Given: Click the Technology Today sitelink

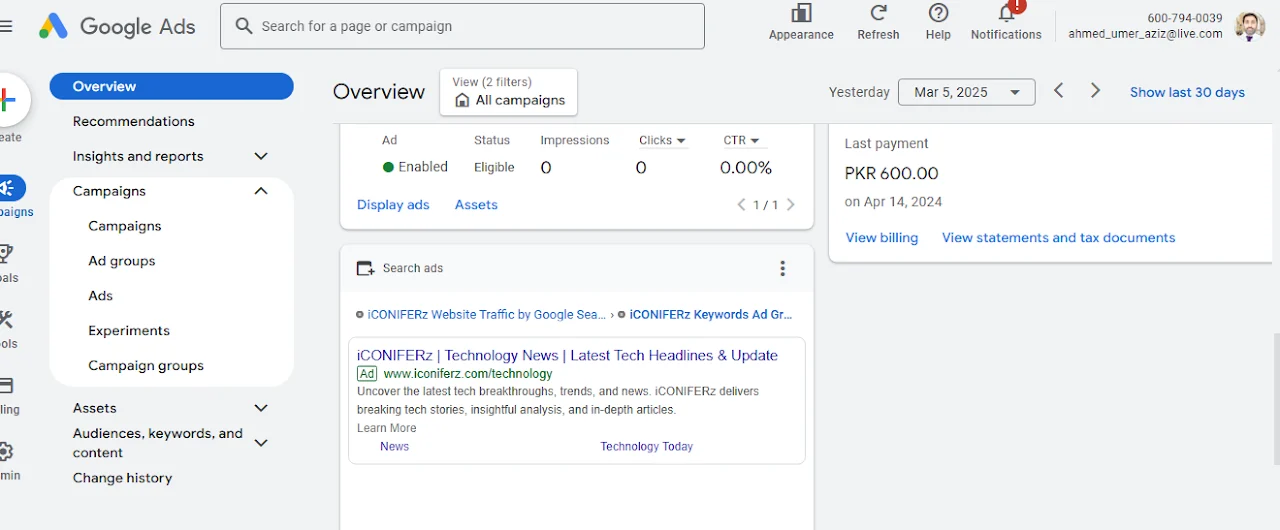Looking at the screenshot, I should point(646,447).
